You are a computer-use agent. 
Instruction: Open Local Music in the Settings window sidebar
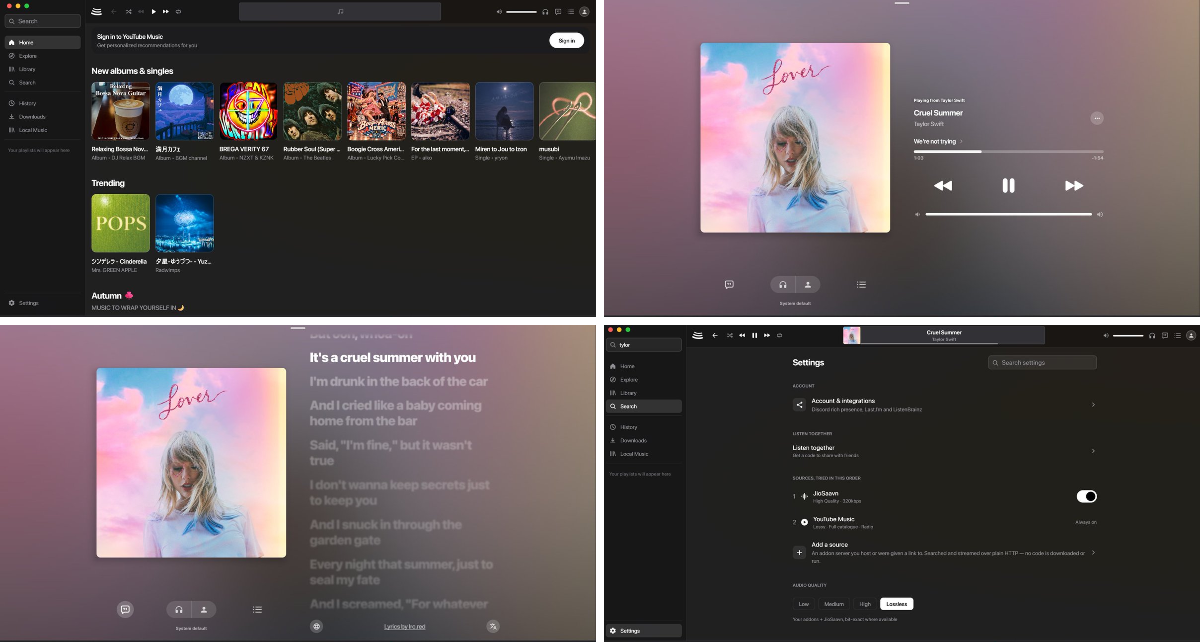[644, 454]
